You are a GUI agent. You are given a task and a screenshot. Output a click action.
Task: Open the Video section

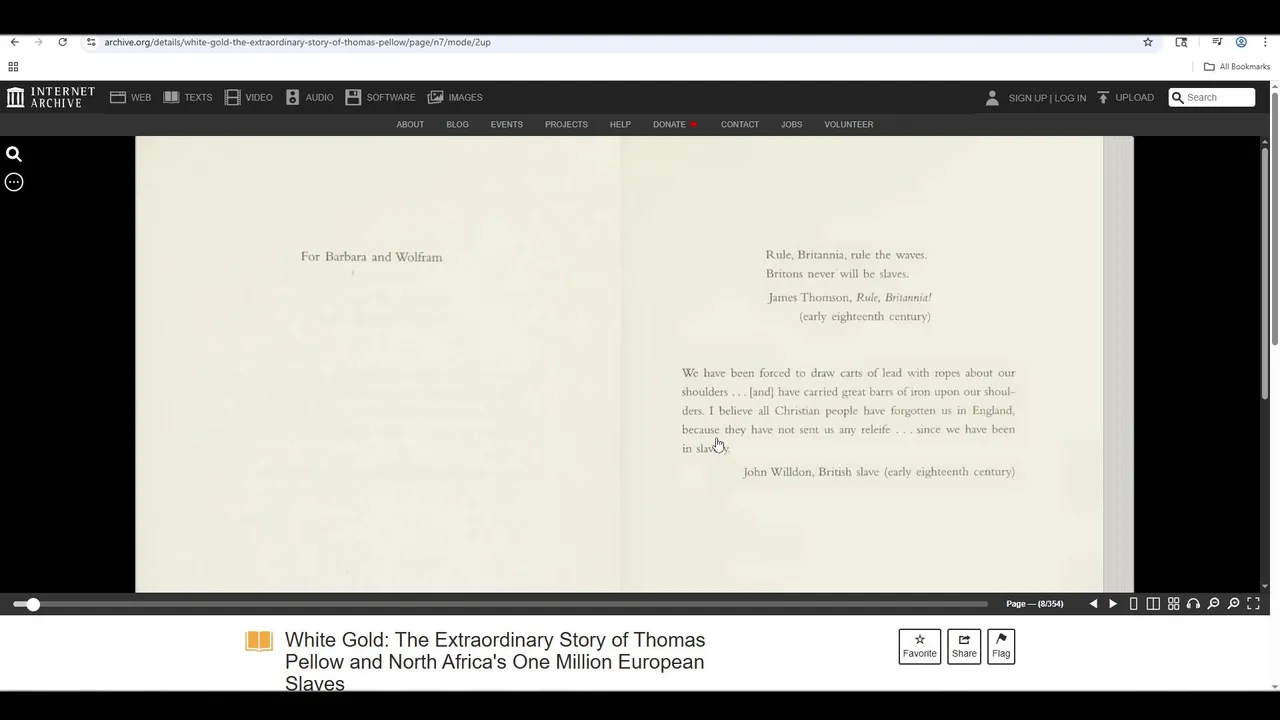point(249,97)
